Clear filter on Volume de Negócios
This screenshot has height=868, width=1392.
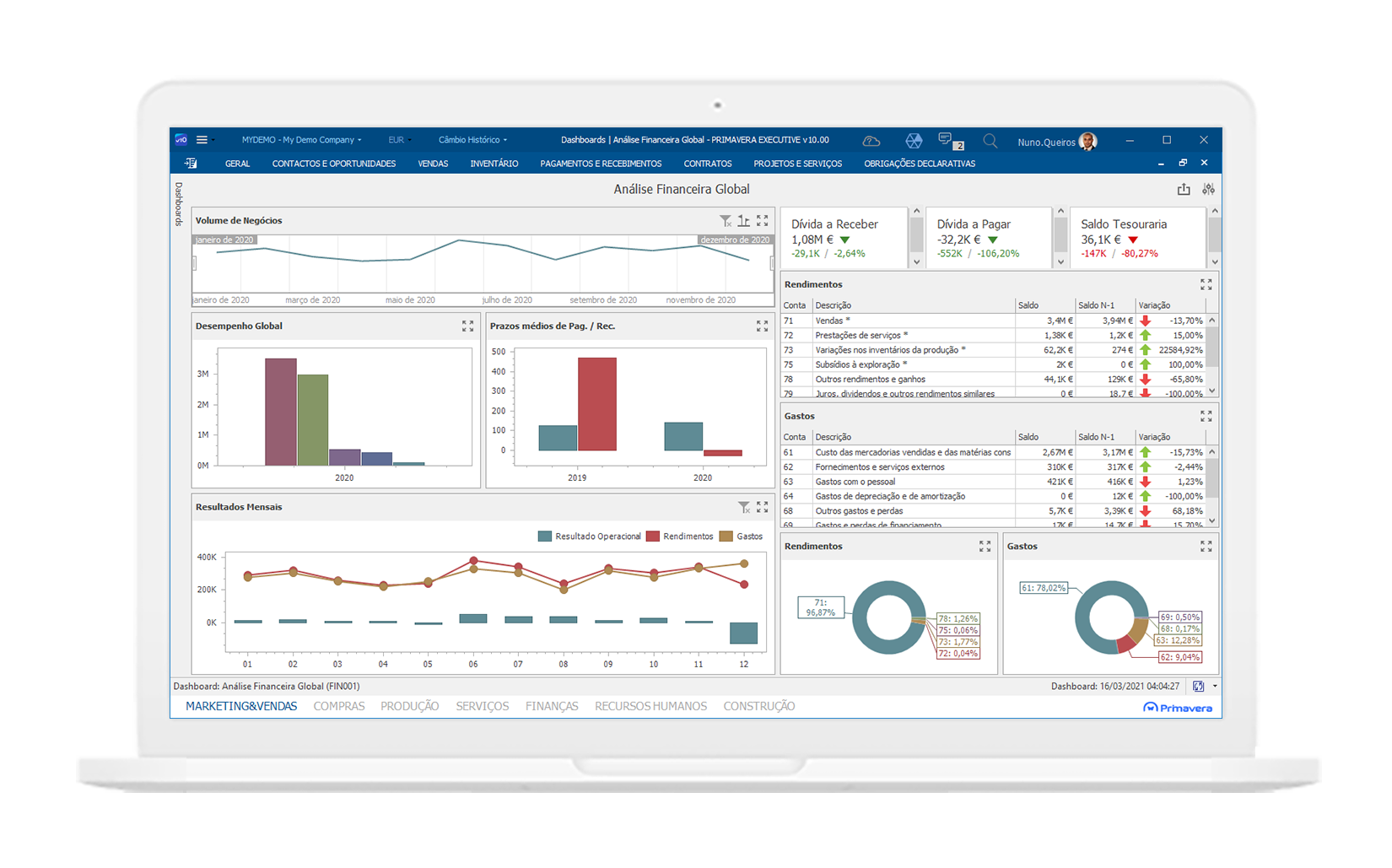[x=726, y=221]
